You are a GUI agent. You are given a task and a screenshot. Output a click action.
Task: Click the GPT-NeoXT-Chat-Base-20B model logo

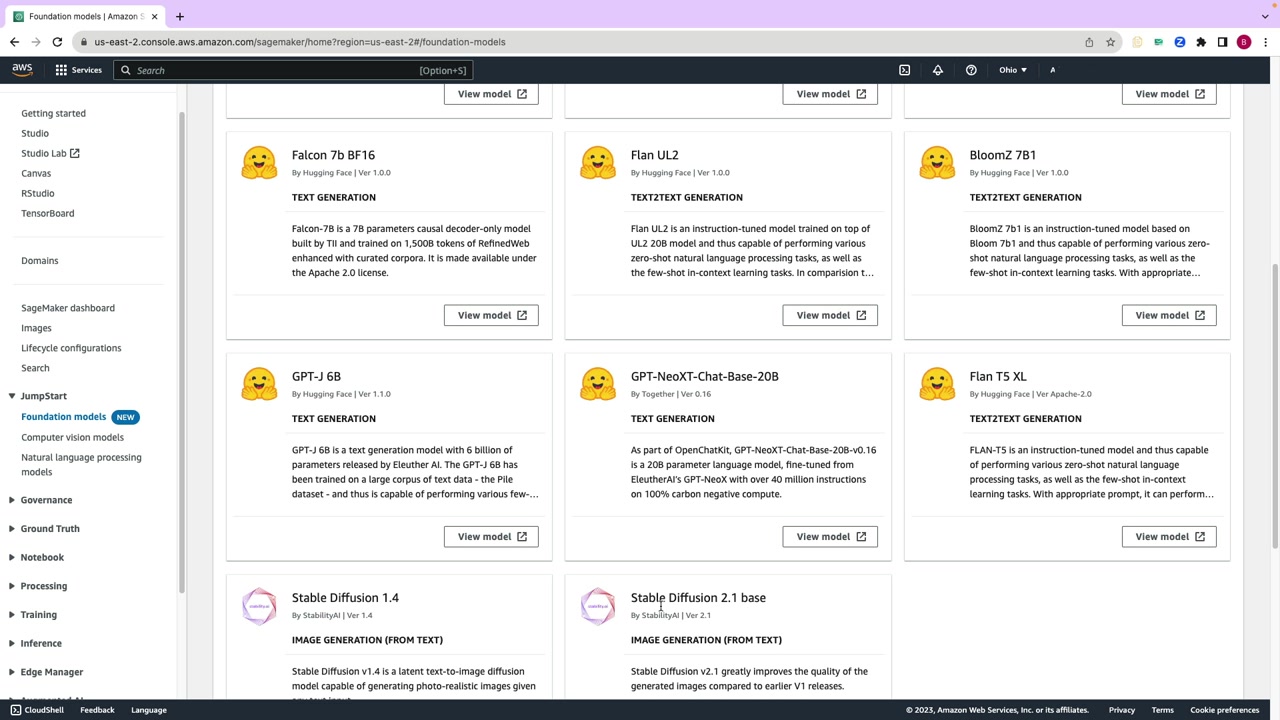[598, 384]
